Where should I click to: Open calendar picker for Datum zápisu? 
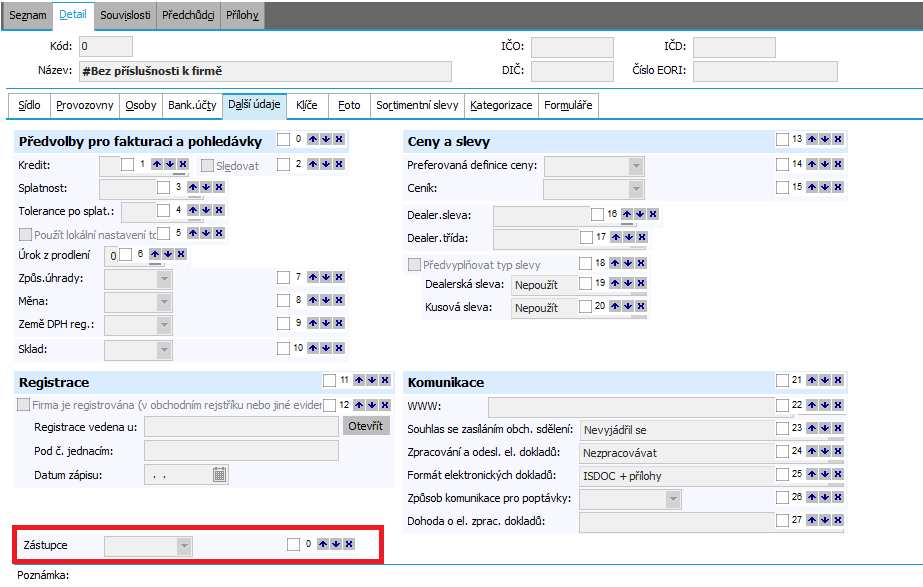(x=220, y=475)
